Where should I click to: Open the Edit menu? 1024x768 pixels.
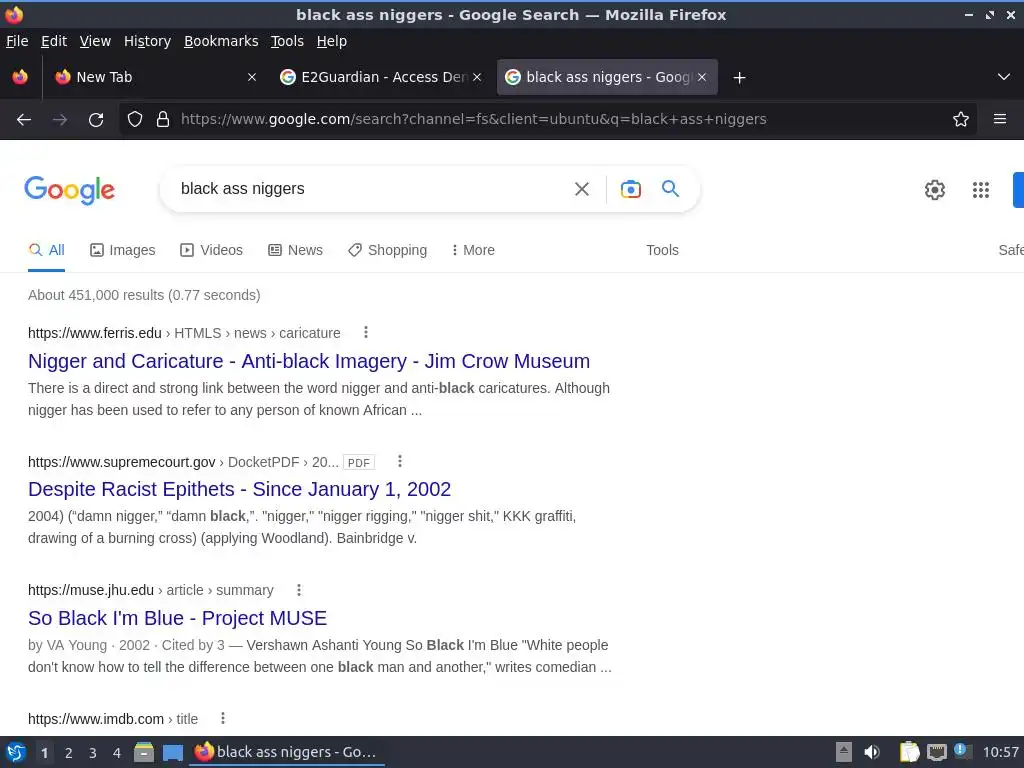[x=54, y=41]
